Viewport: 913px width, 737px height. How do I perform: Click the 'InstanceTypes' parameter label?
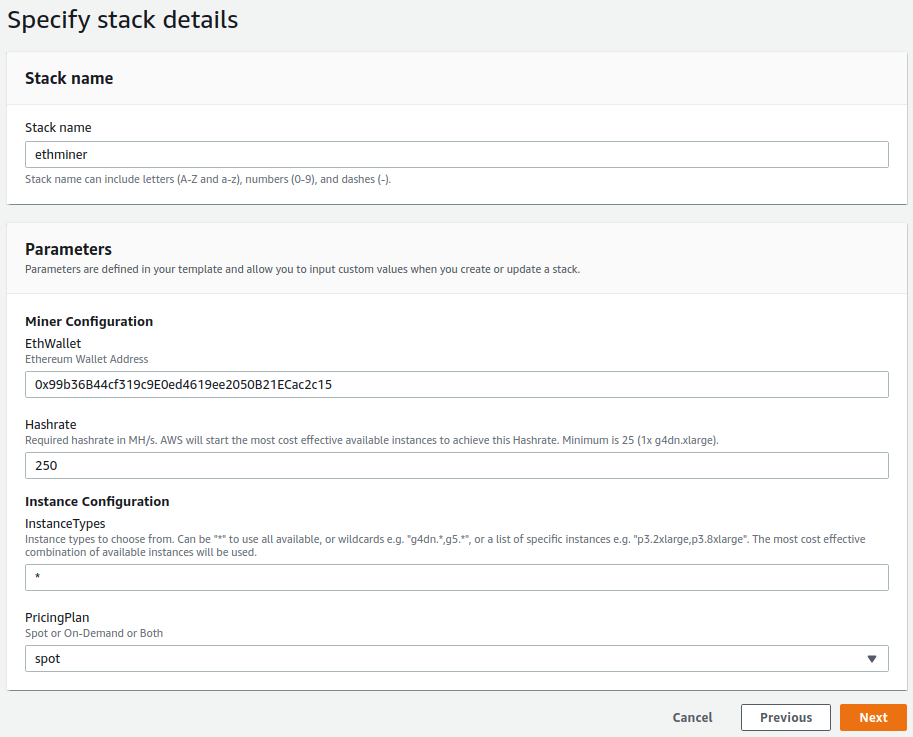click(x=65, y=523)
